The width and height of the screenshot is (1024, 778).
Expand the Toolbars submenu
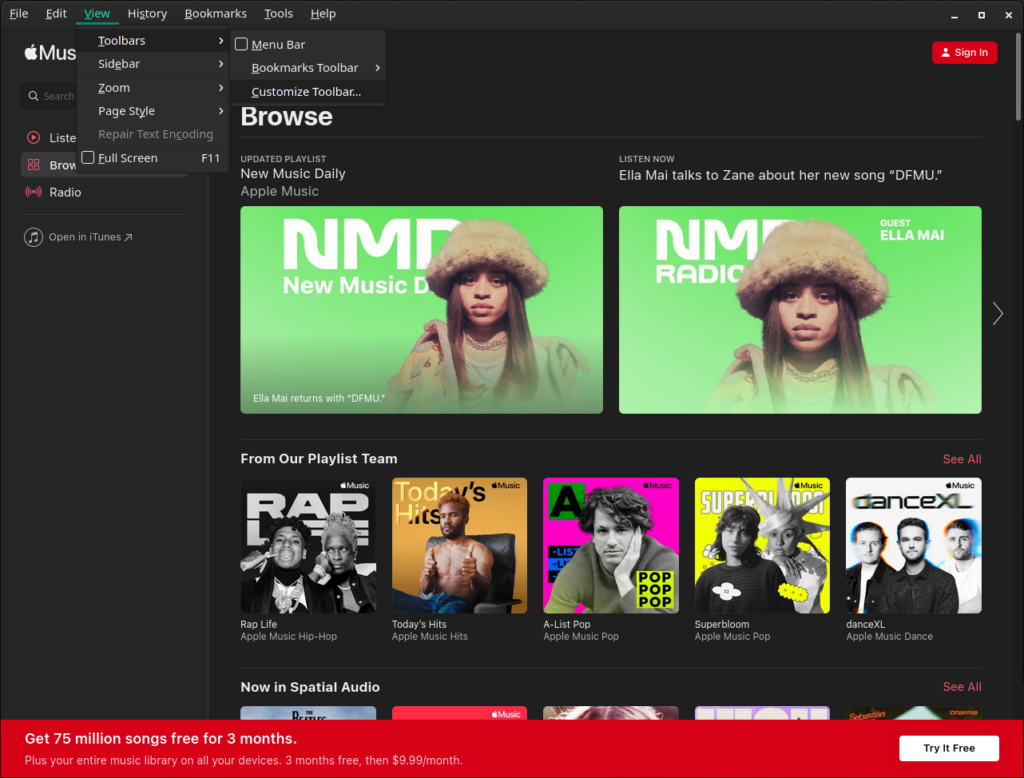tap(153, 41)
